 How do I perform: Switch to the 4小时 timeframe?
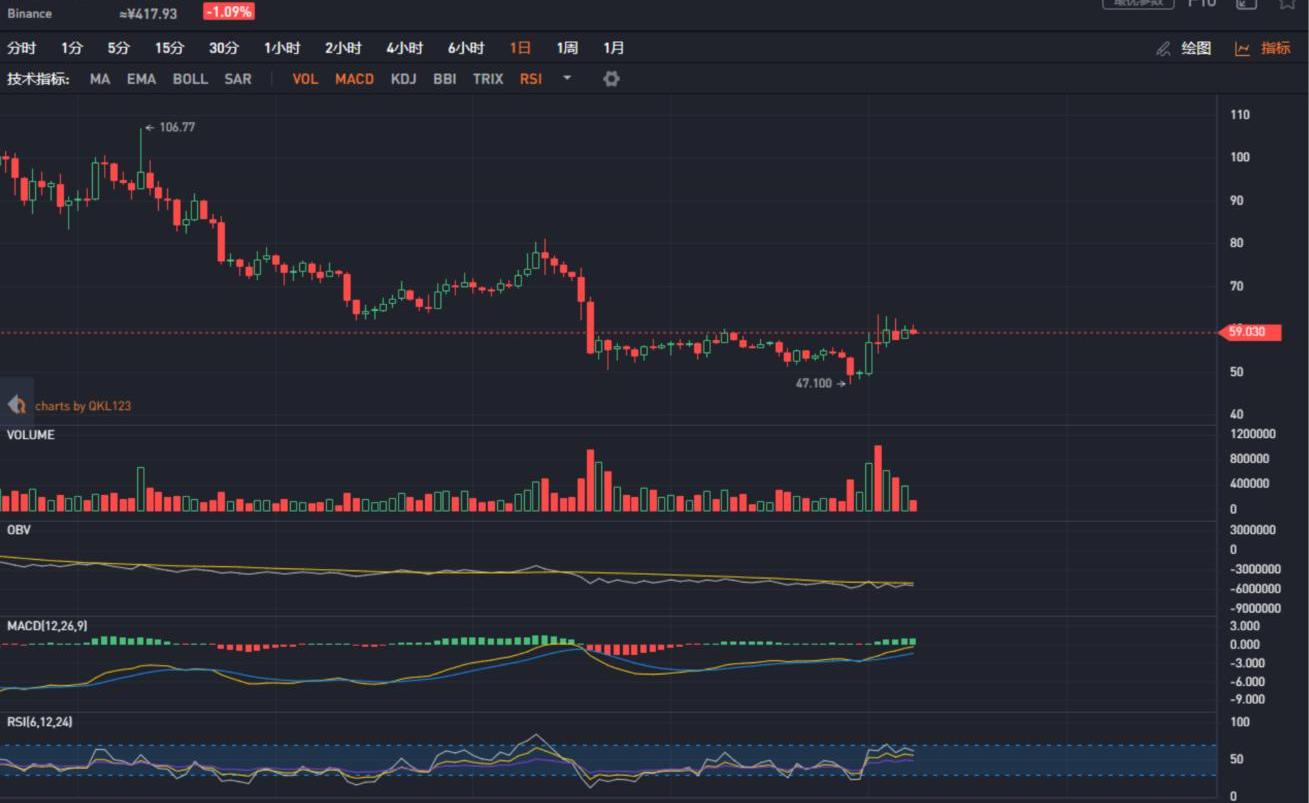(x=404, y=48)
